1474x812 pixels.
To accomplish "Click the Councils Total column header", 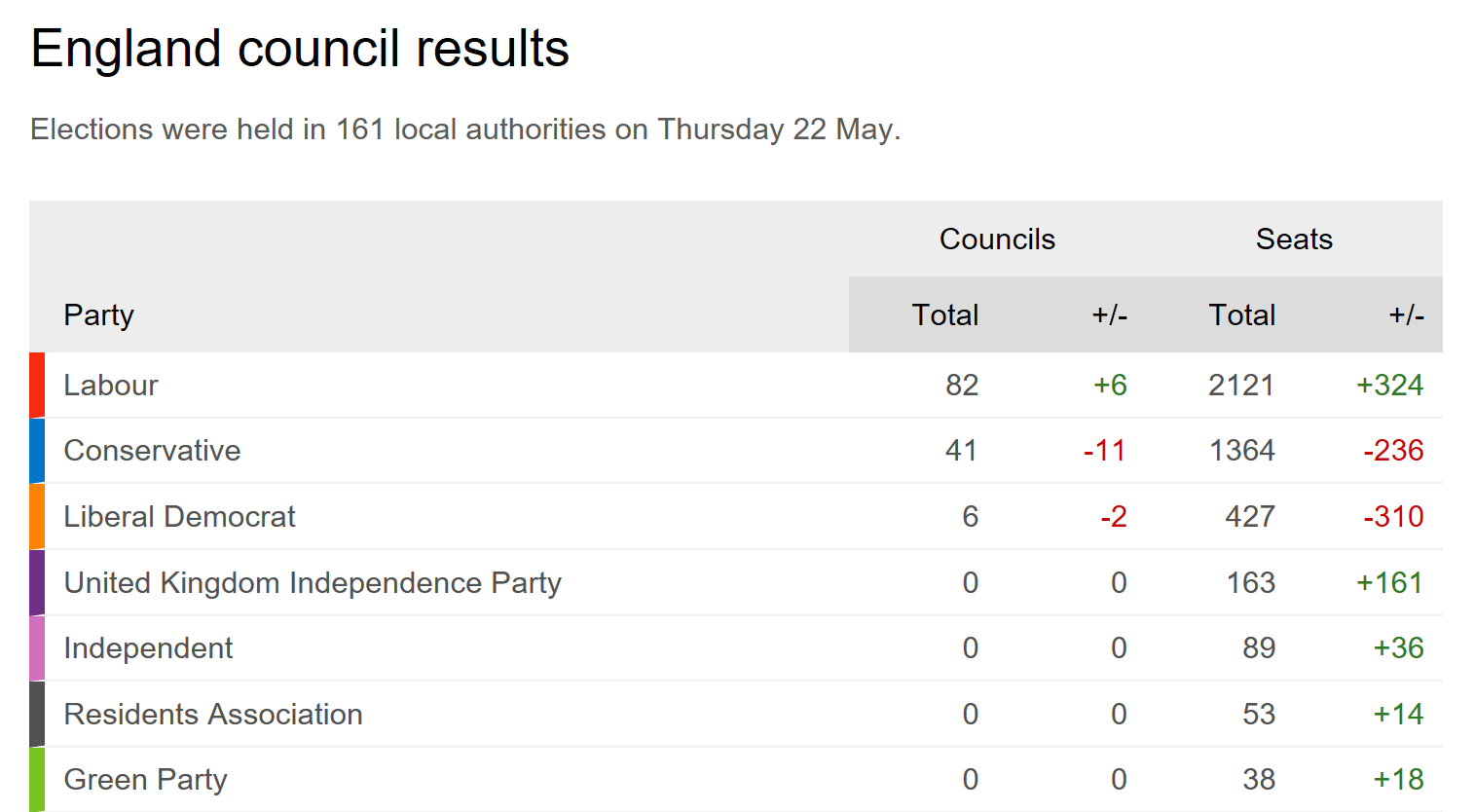I will [x=944, y=315].
